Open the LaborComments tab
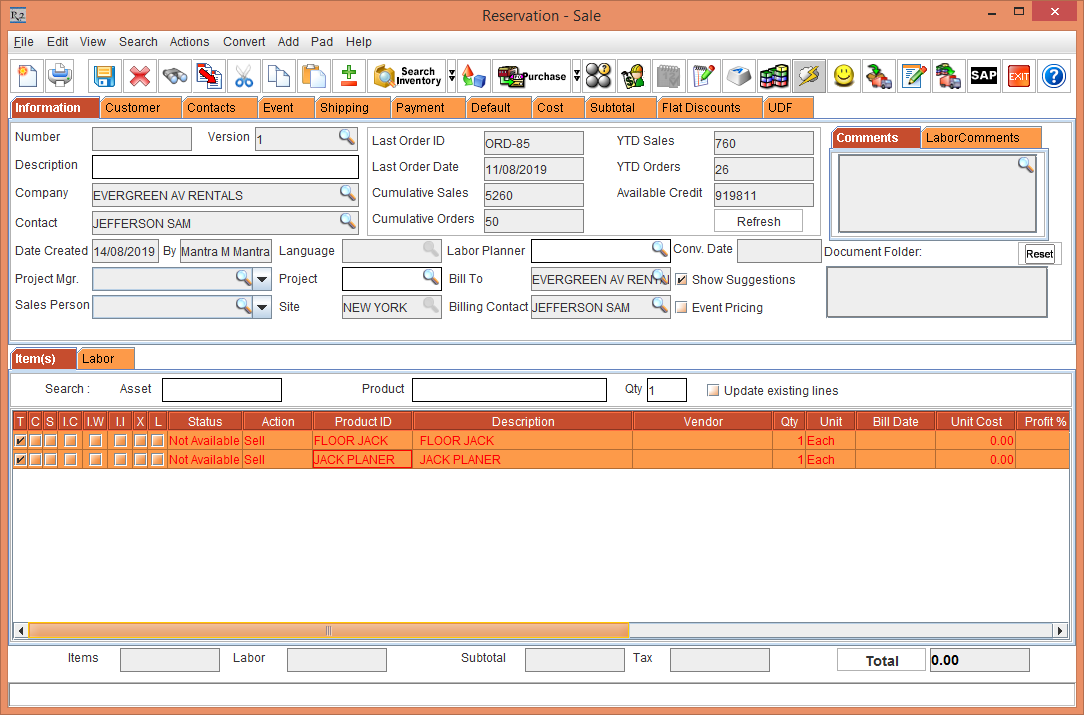The height and width of the screenshot is (715, 1084). 982,137
